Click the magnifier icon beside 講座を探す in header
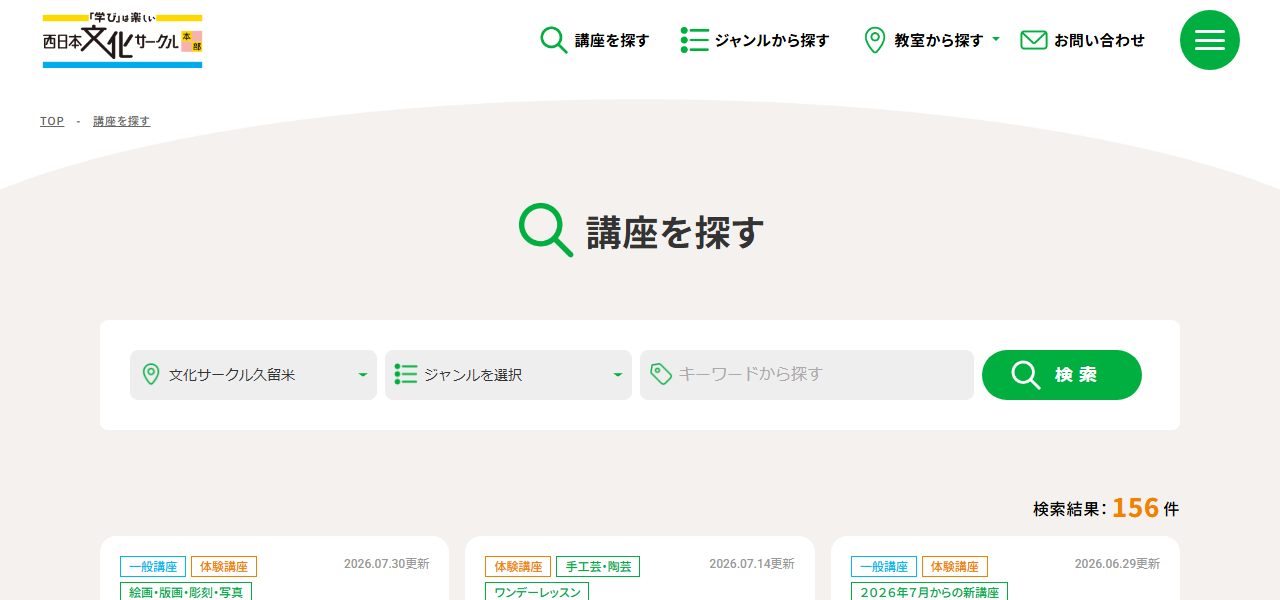Image resolution: width=1280 pixels, height=600 pixels. (x=553, y=40)
